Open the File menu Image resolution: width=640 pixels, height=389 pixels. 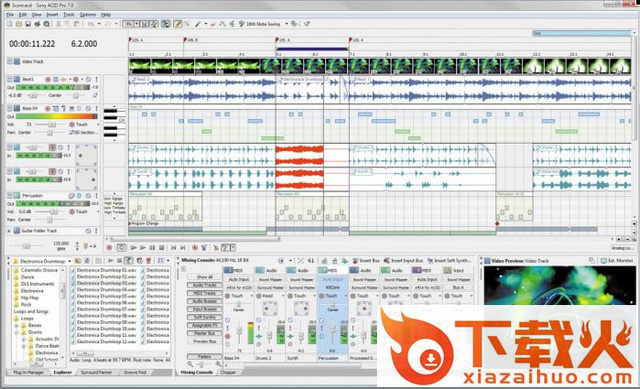point(10,15)
